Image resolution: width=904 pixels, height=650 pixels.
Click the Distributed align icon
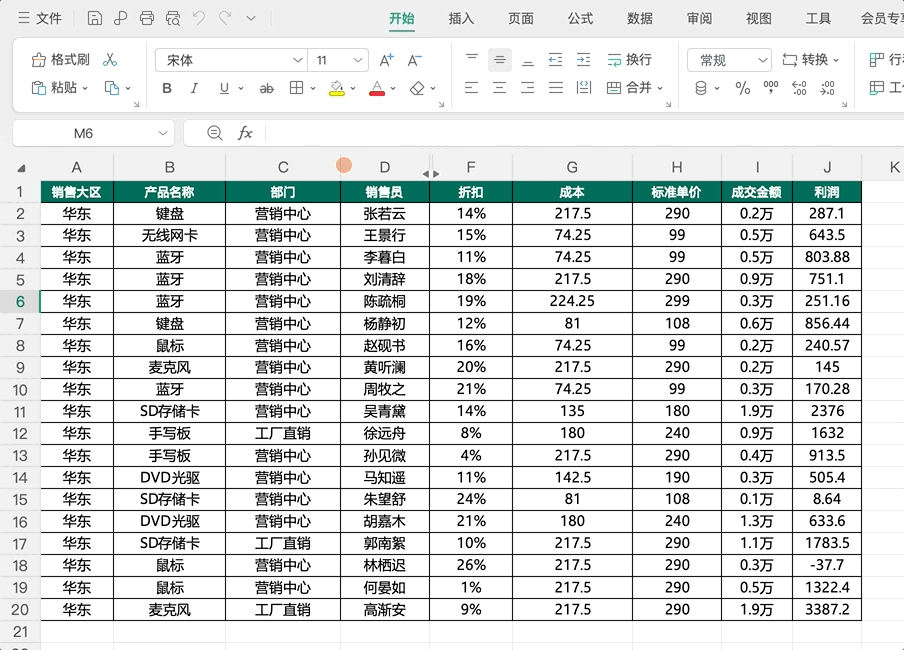[x=584, y=88]
